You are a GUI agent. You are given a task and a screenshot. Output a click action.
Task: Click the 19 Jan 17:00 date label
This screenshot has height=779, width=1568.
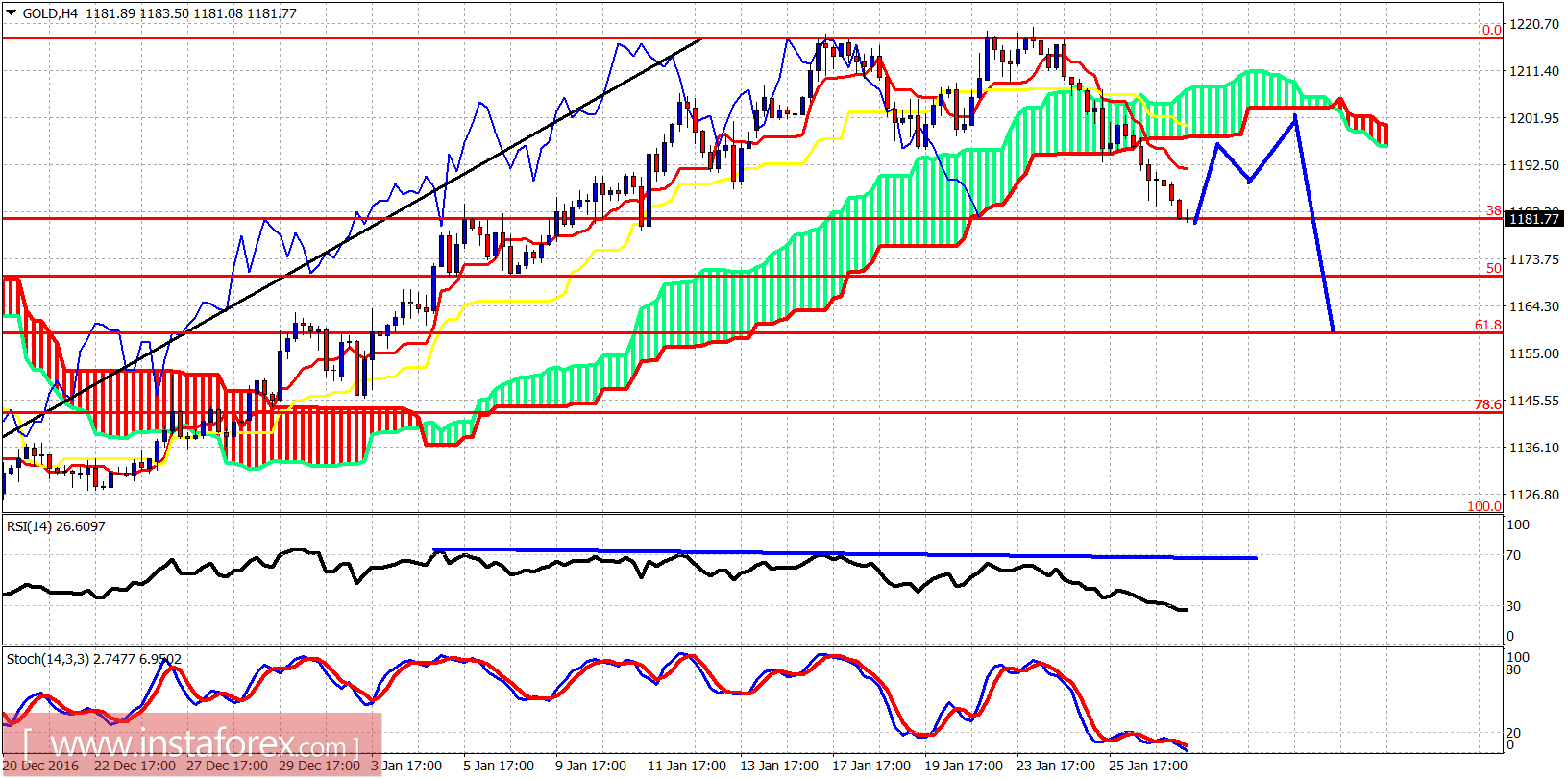(x=964, y=766)
